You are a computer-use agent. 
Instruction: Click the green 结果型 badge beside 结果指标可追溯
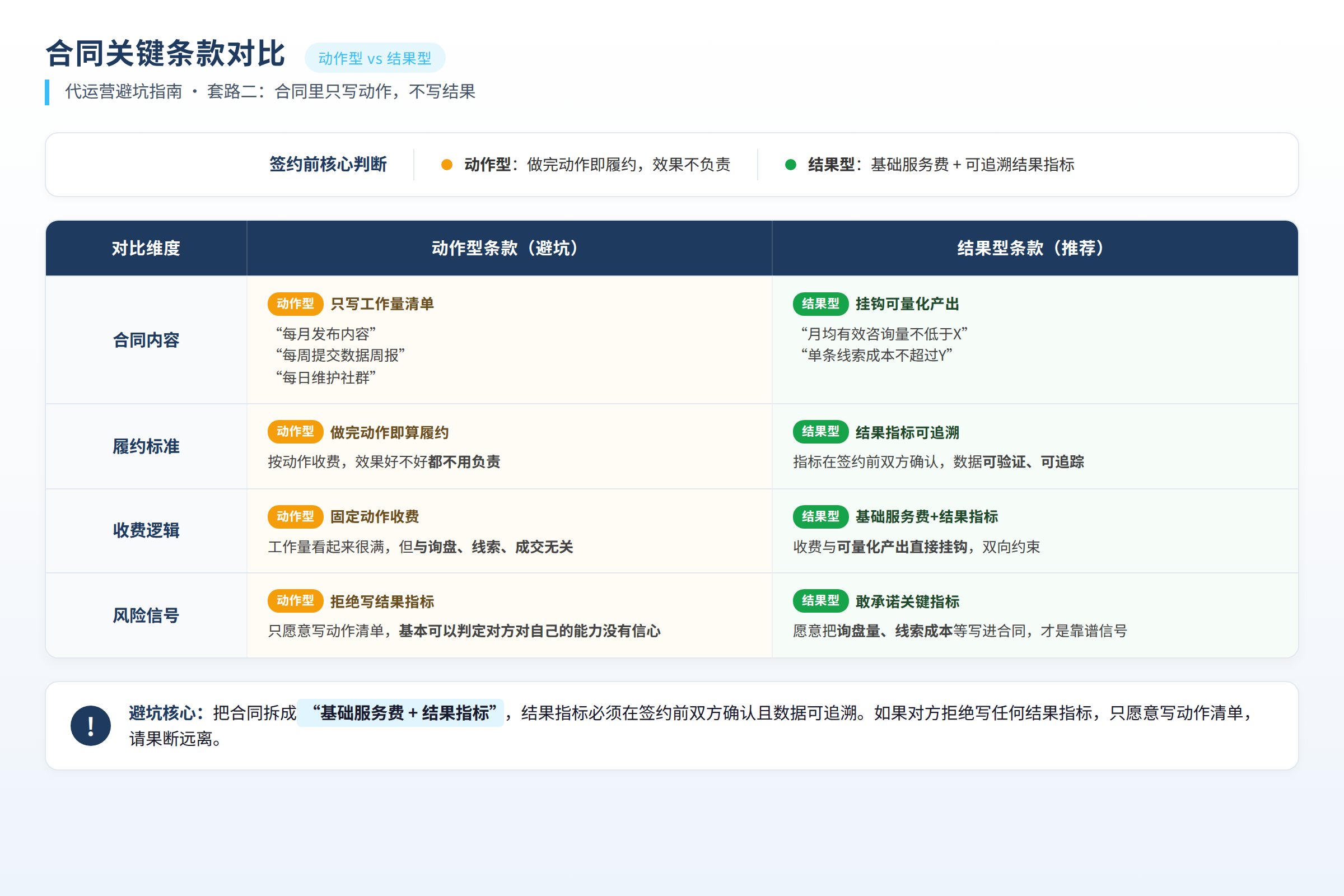tap(820, 431)
